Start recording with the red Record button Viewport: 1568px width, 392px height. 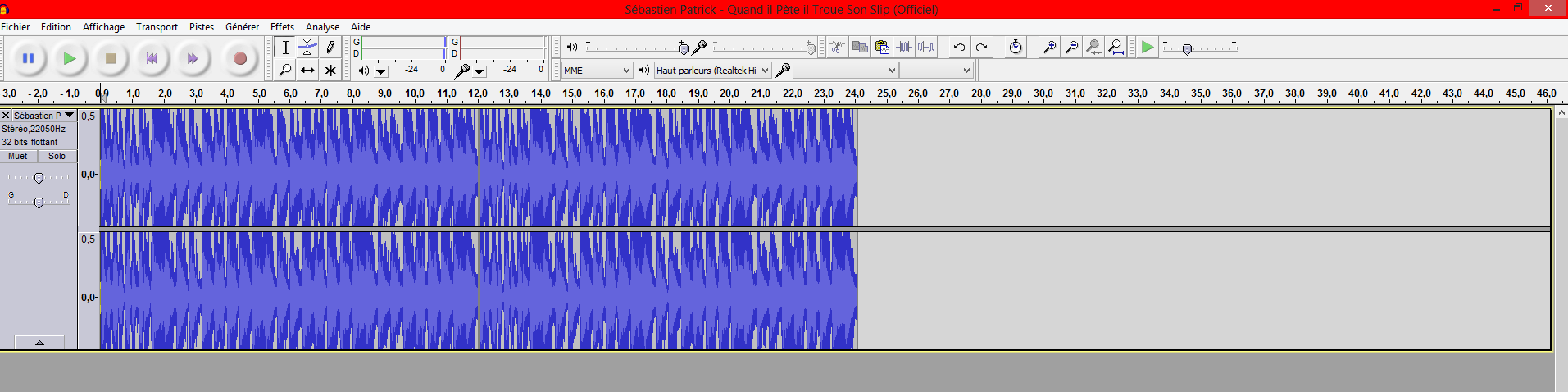click(240, 58)
